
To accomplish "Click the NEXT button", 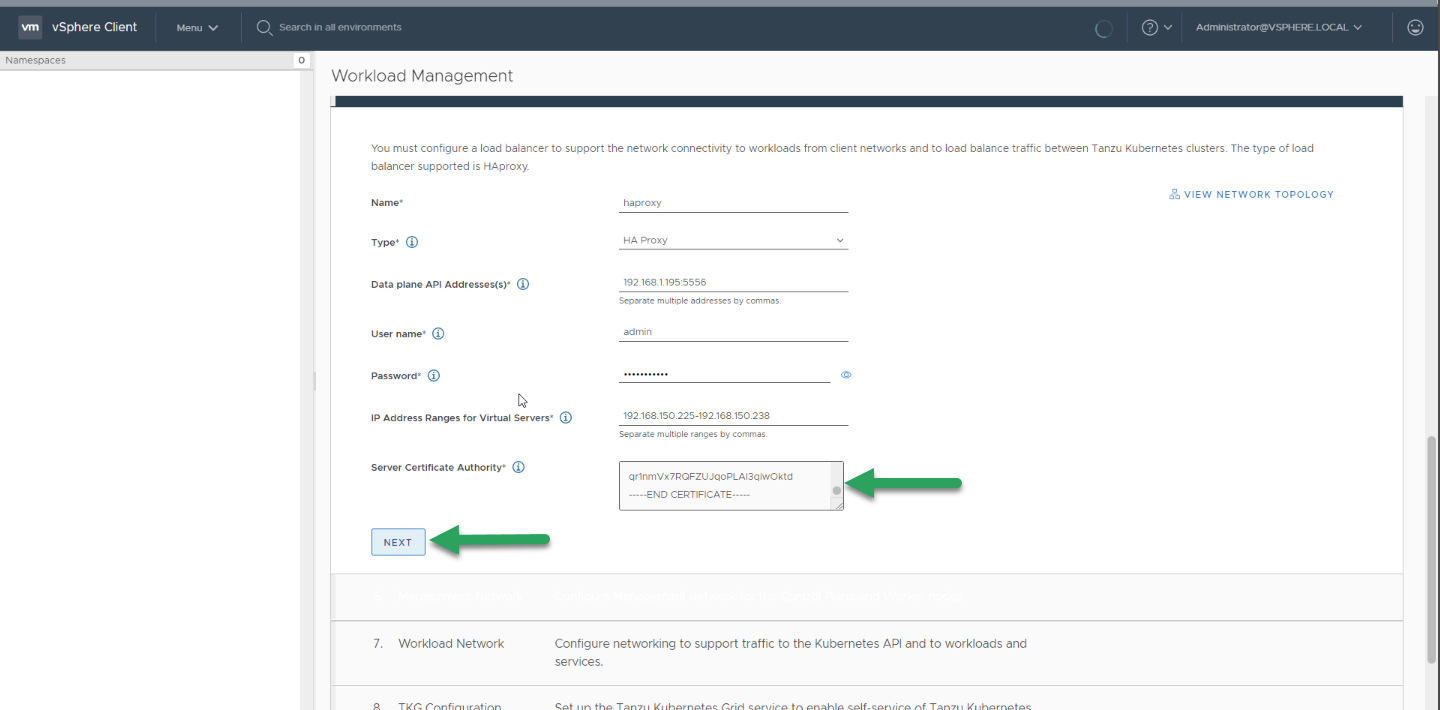I will (x=398, y=542).
